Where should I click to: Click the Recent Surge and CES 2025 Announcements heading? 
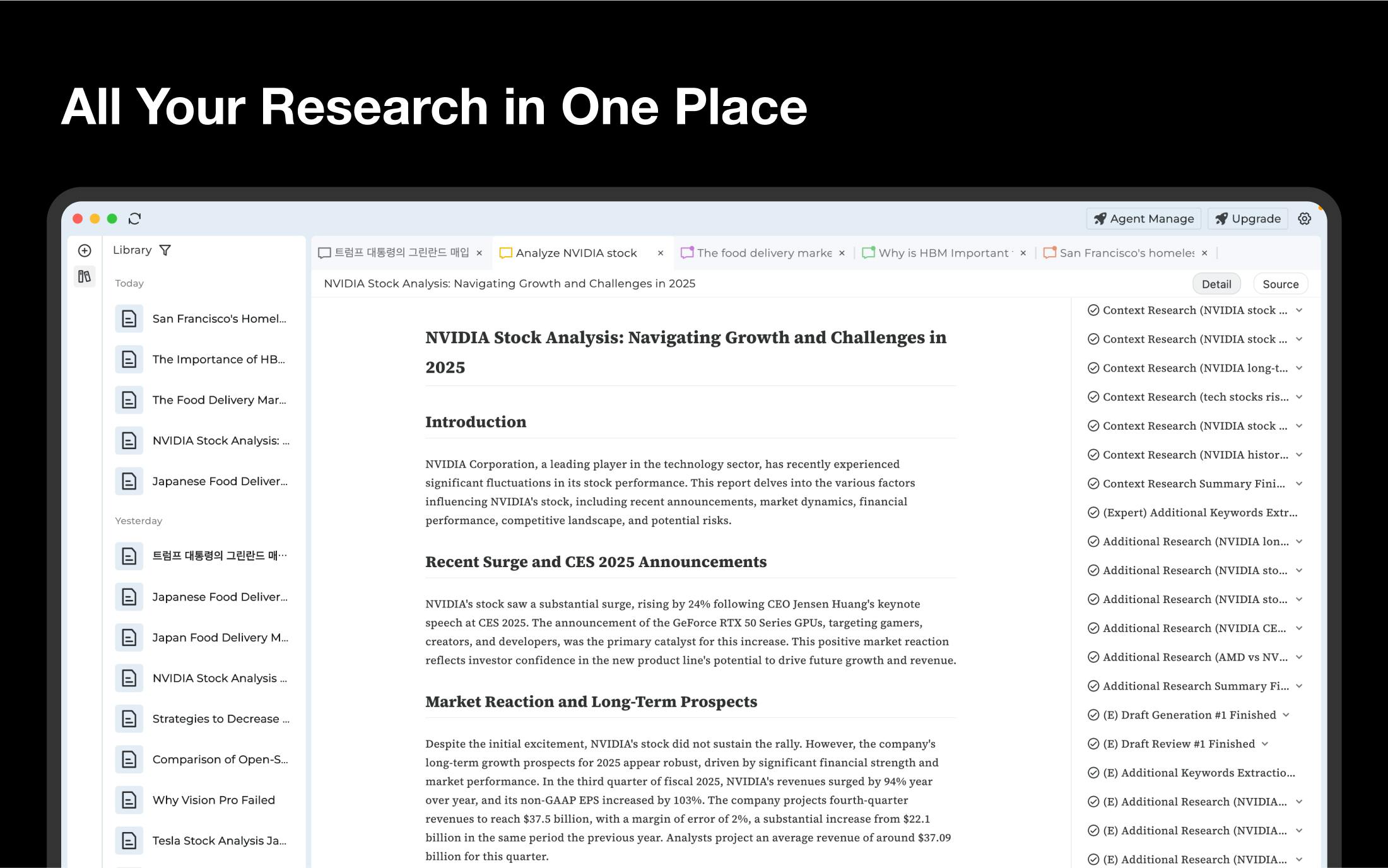[596, 562]
